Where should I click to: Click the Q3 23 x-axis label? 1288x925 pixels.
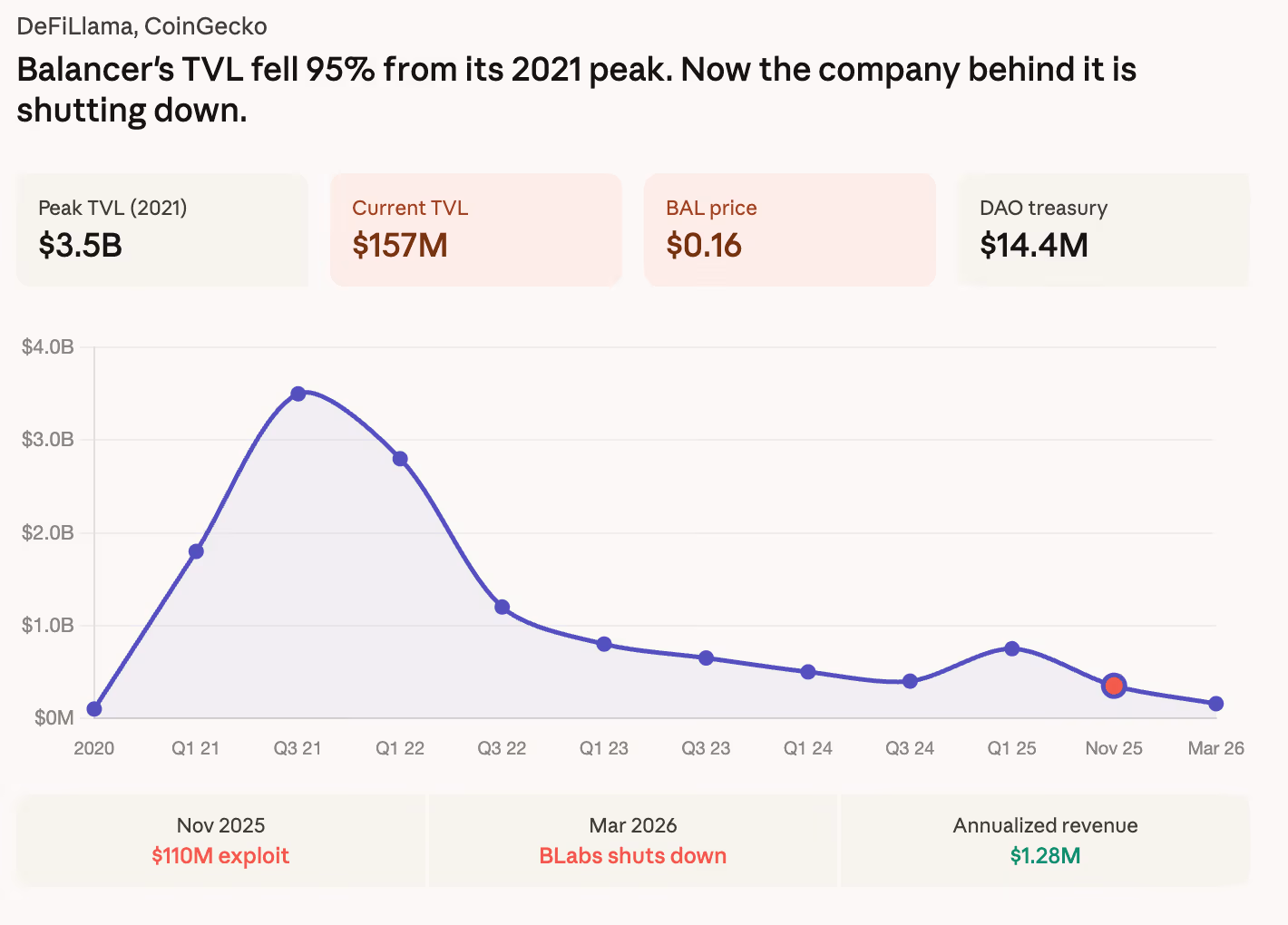click(x=706, y=748)
